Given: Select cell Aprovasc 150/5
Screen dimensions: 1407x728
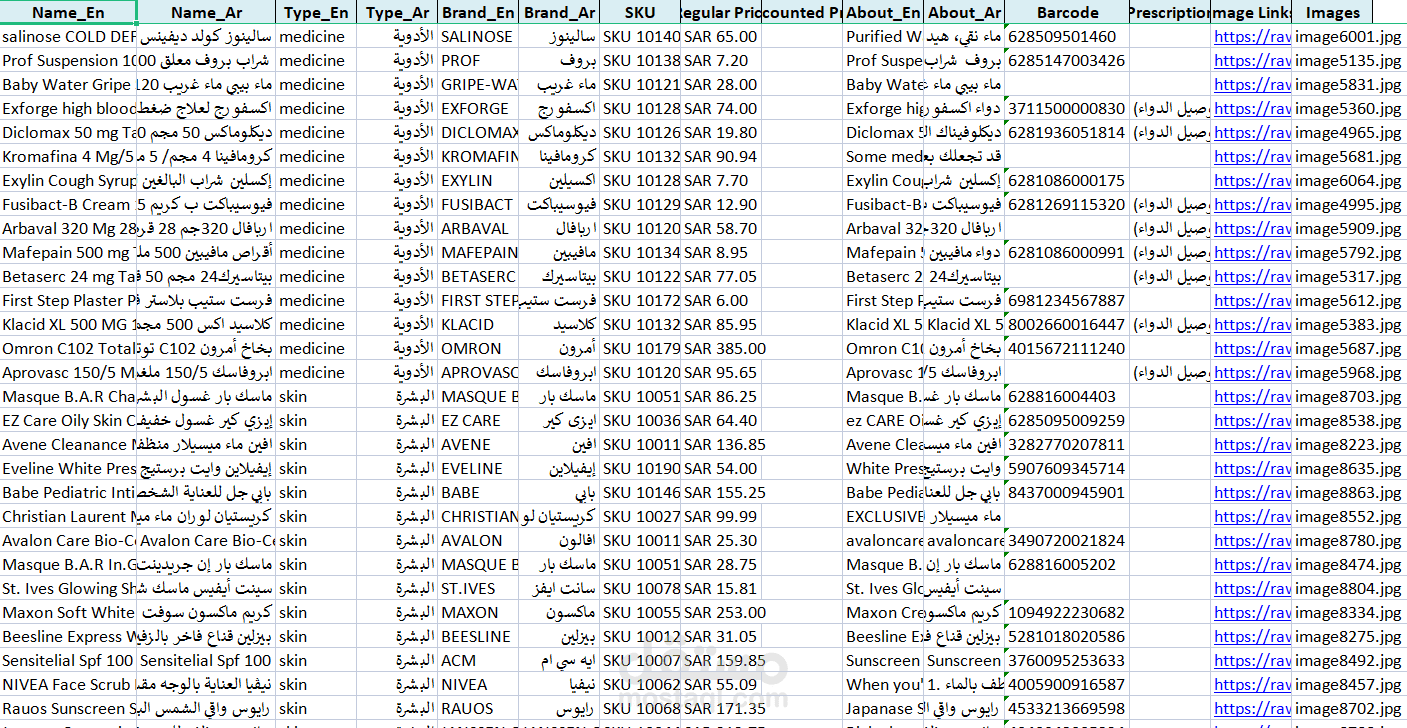Looking at the screenshot, I should [x=69, y=373].
